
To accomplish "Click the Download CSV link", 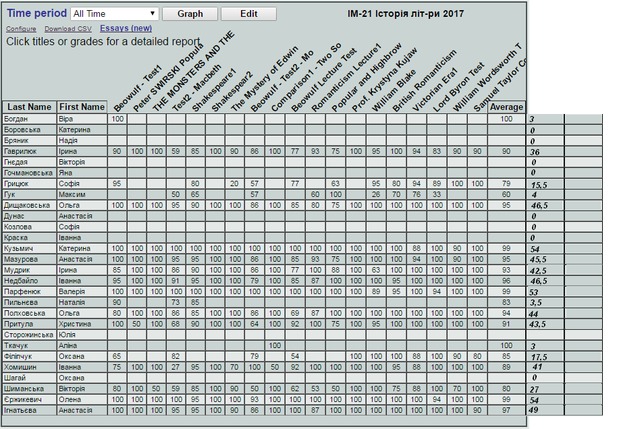I will (x=68, y=29).
